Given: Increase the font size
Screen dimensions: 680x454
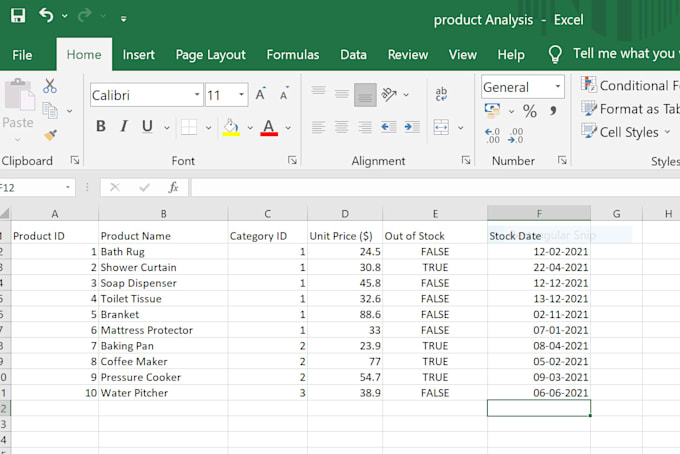Looking at the screenshot, I should click(261, 94).
